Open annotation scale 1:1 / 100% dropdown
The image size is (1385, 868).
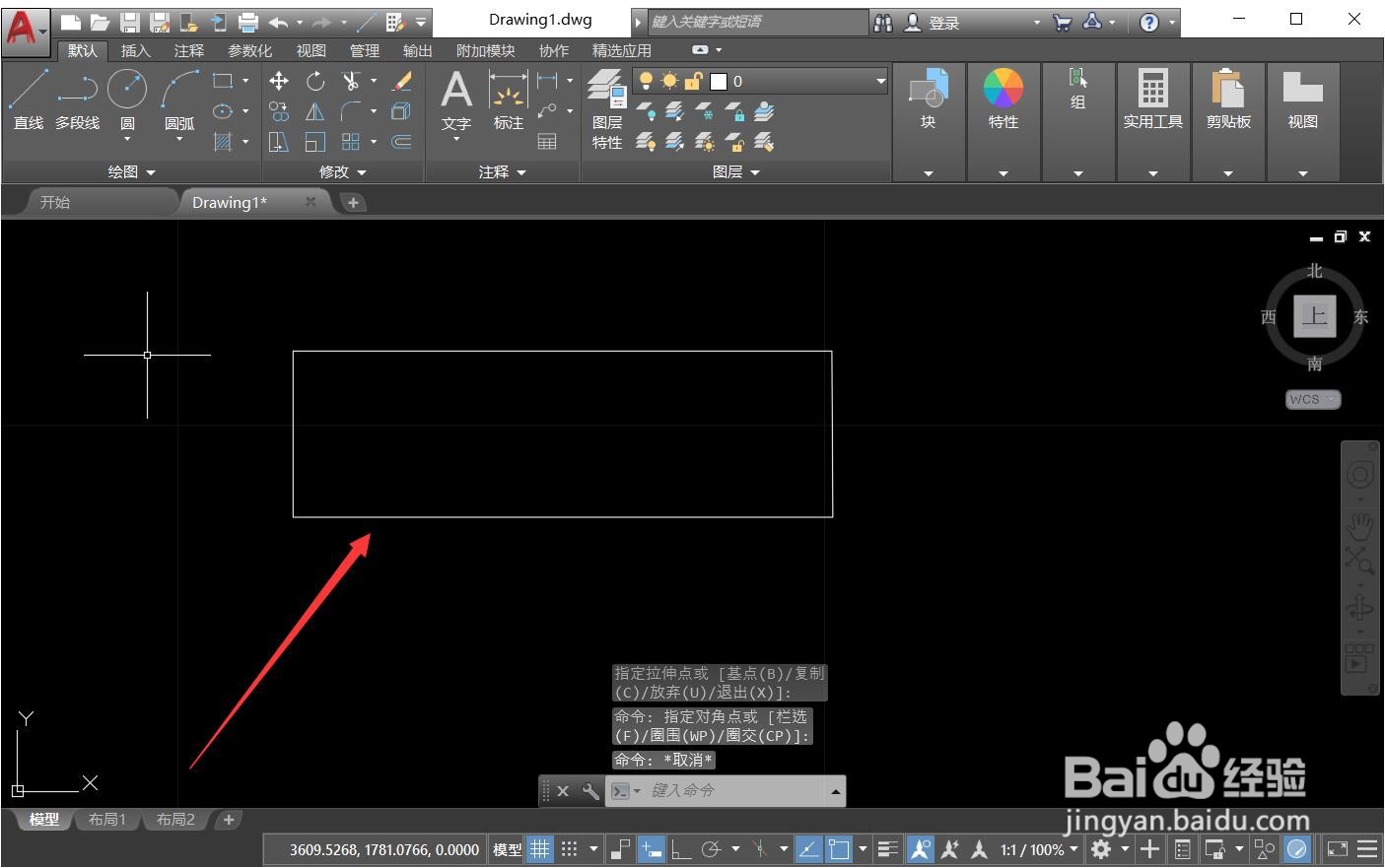click(1039, 849)
